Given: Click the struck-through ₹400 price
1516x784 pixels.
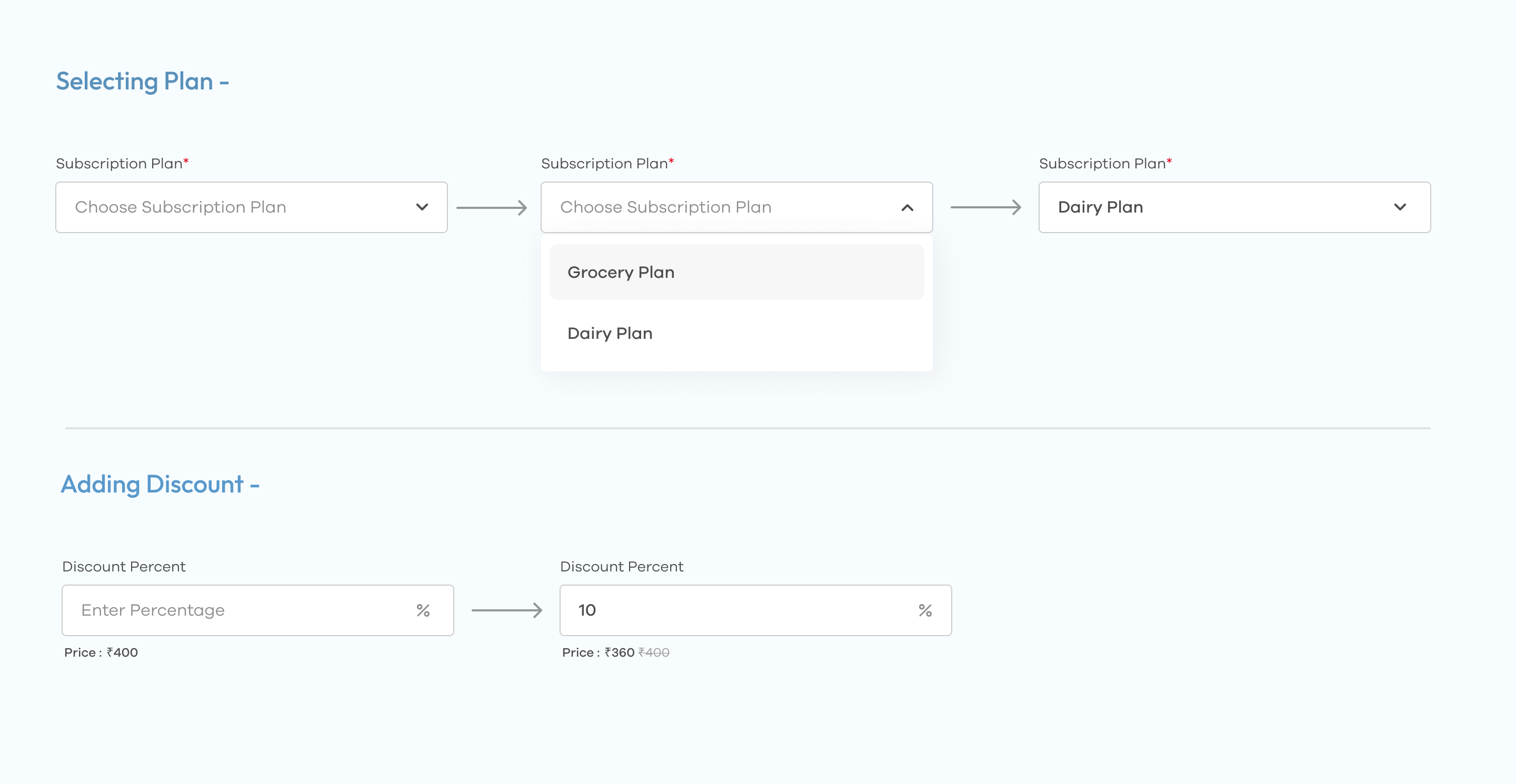Looking at the screenshot, I should tap(654, 652).
